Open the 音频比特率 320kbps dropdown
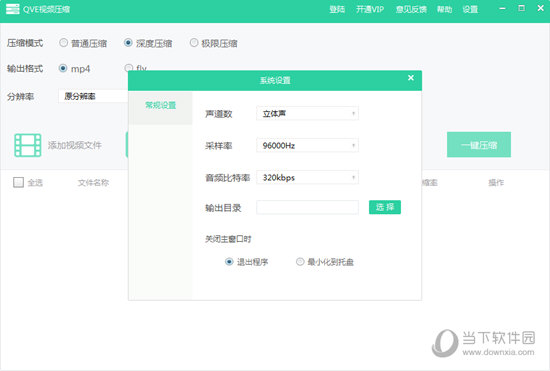This screenshot has height=371, width=550. [307, 177]
